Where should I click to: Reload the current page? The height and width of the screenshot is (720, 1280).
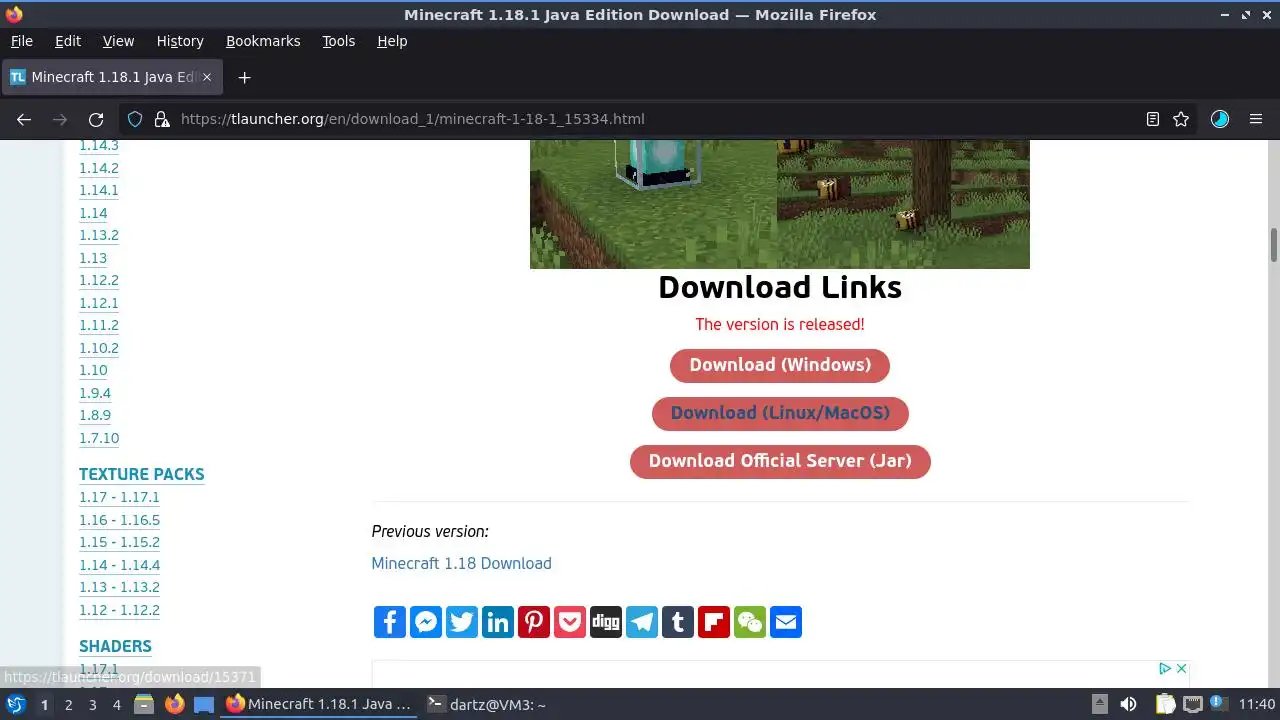pos(96,119)
